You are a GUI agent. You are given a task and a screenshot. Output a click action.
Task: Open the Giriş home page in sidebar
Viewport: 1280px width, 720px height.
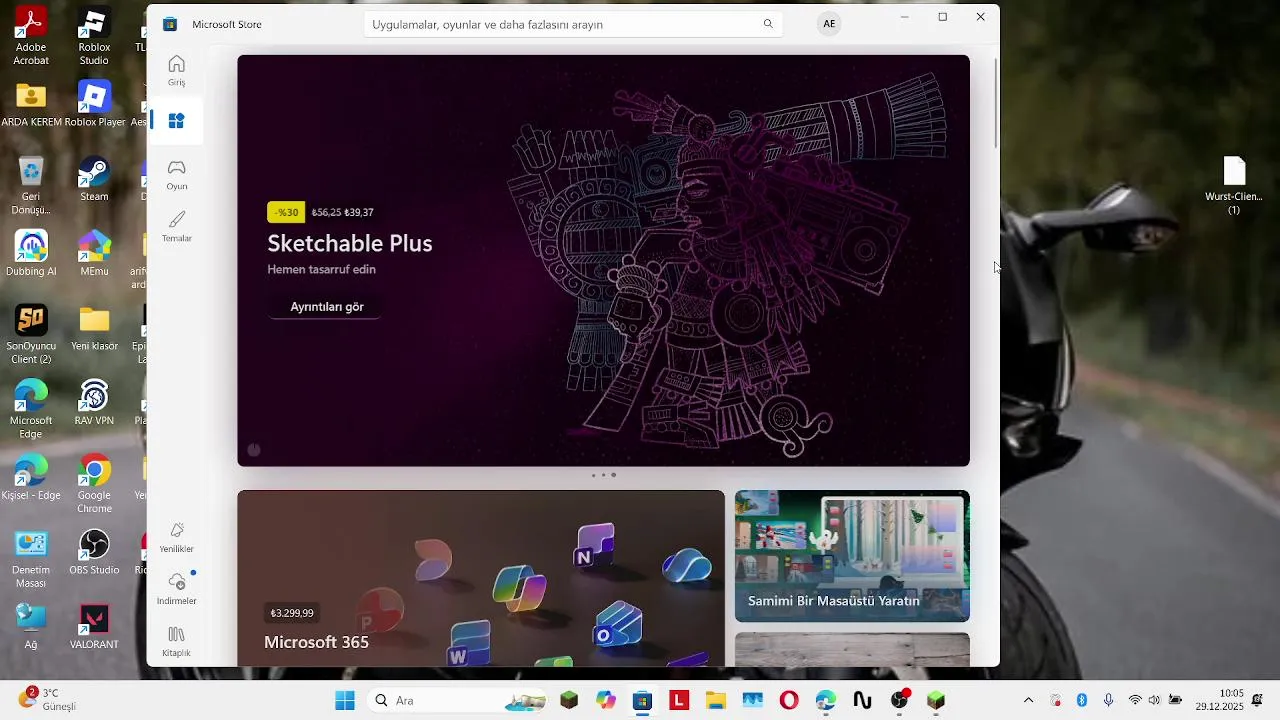pos(176,70)
